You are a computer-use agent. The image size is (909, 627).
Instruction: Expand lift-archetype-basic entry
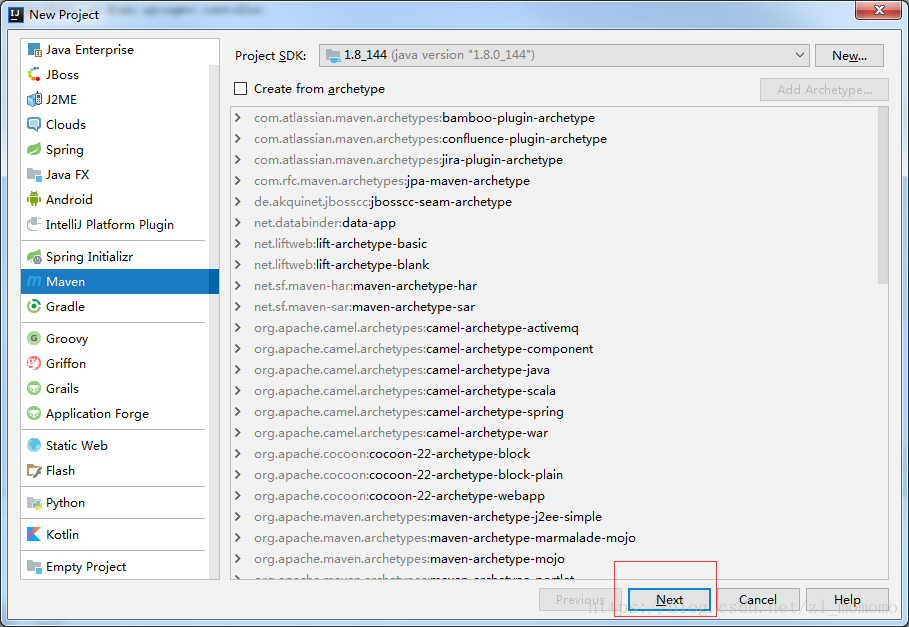[238, 243]
